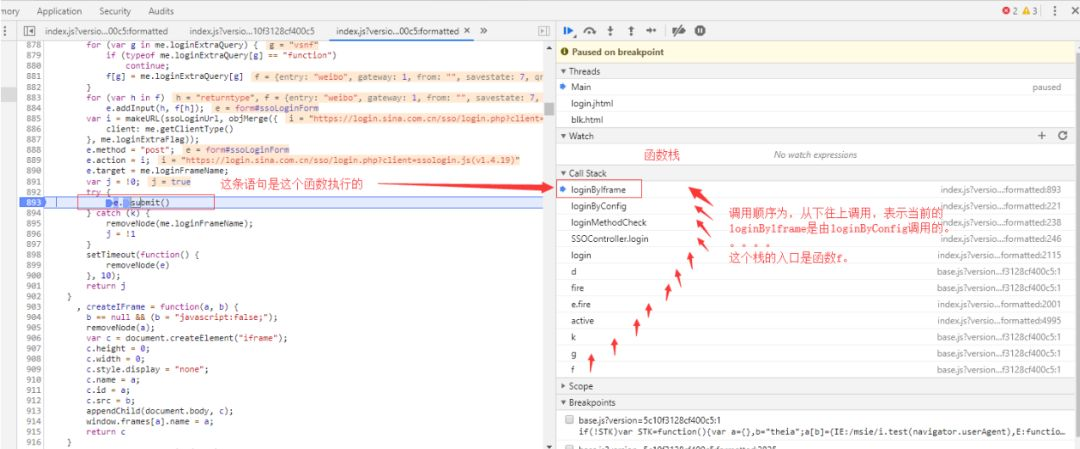Deactivate breakpoints toggle icon
This screenshot has height=449, width=1080.
coord(678,31)
